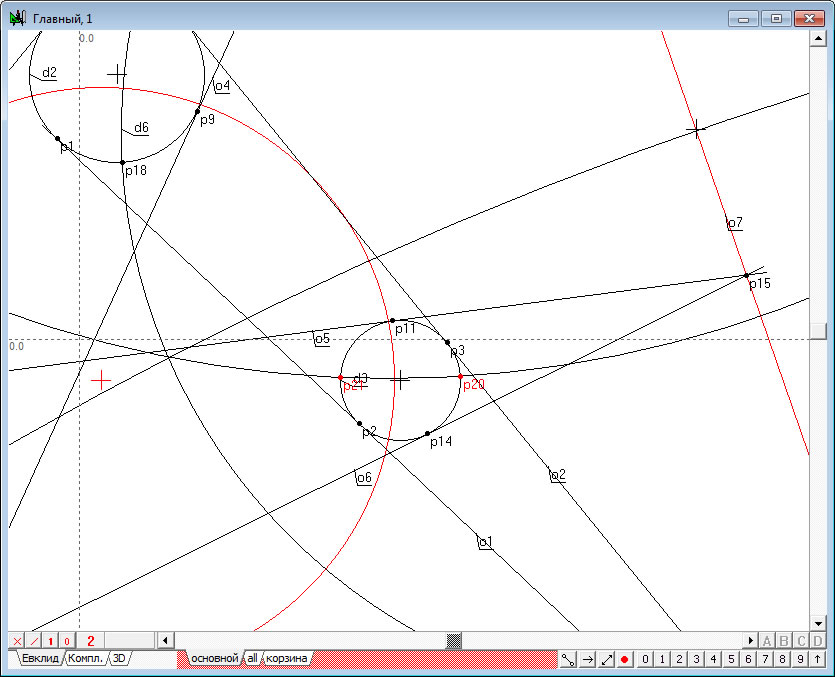Click the vertical scrollbar down arrow
Image resolution: width=835 pixels, height=677 pixels.
click(817, 623)
